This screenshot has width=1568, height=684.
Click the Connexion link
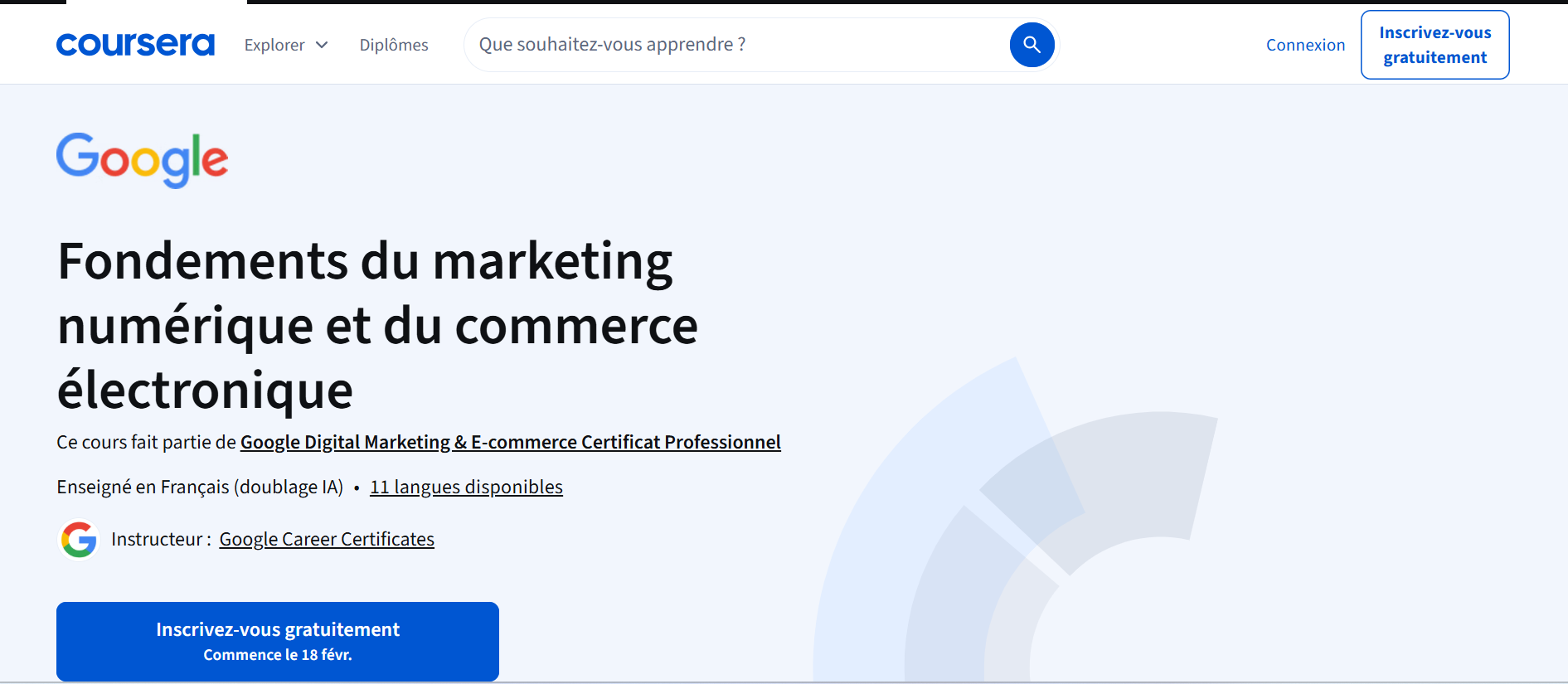(x=1305, y=45)
